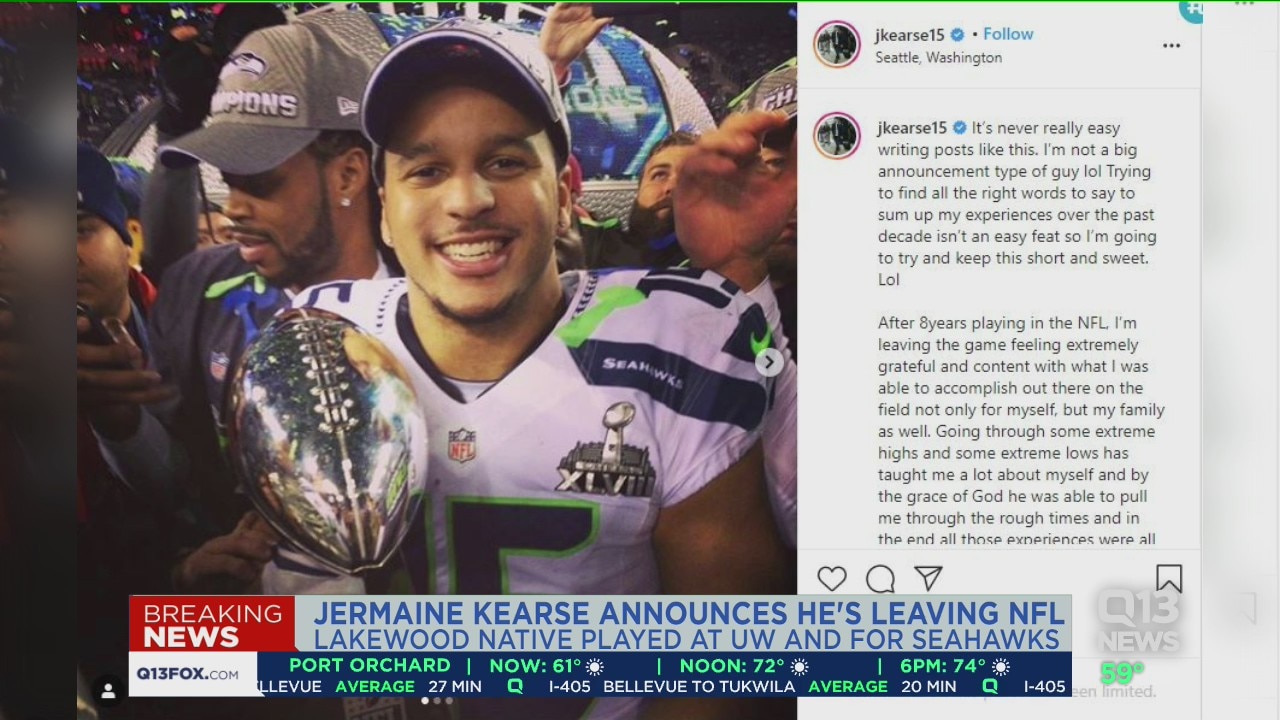Viewport: 1280px width, 720px height.
Task: Save the post with the bookmark icon
Action: coord(1169,579)
